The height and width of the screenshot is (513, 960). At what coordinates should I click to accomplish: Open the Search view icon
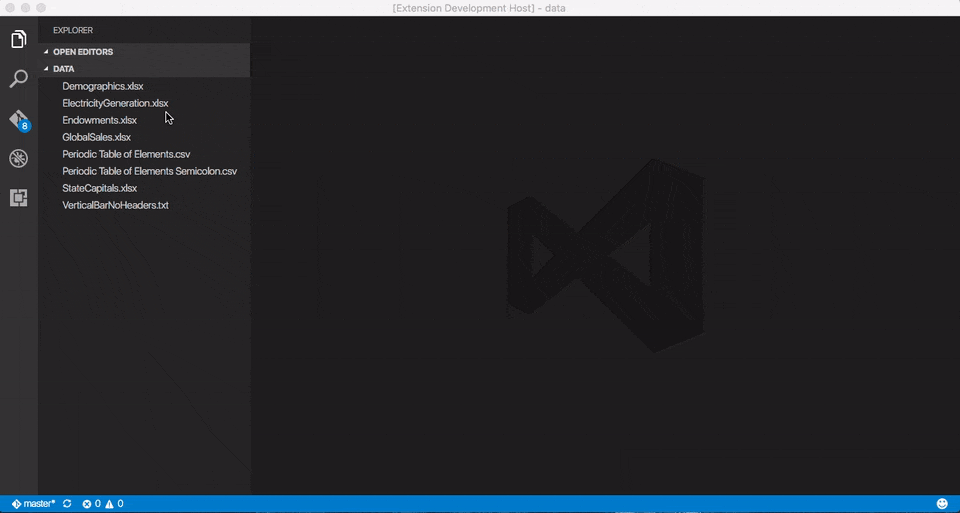(x=19, y=78)
